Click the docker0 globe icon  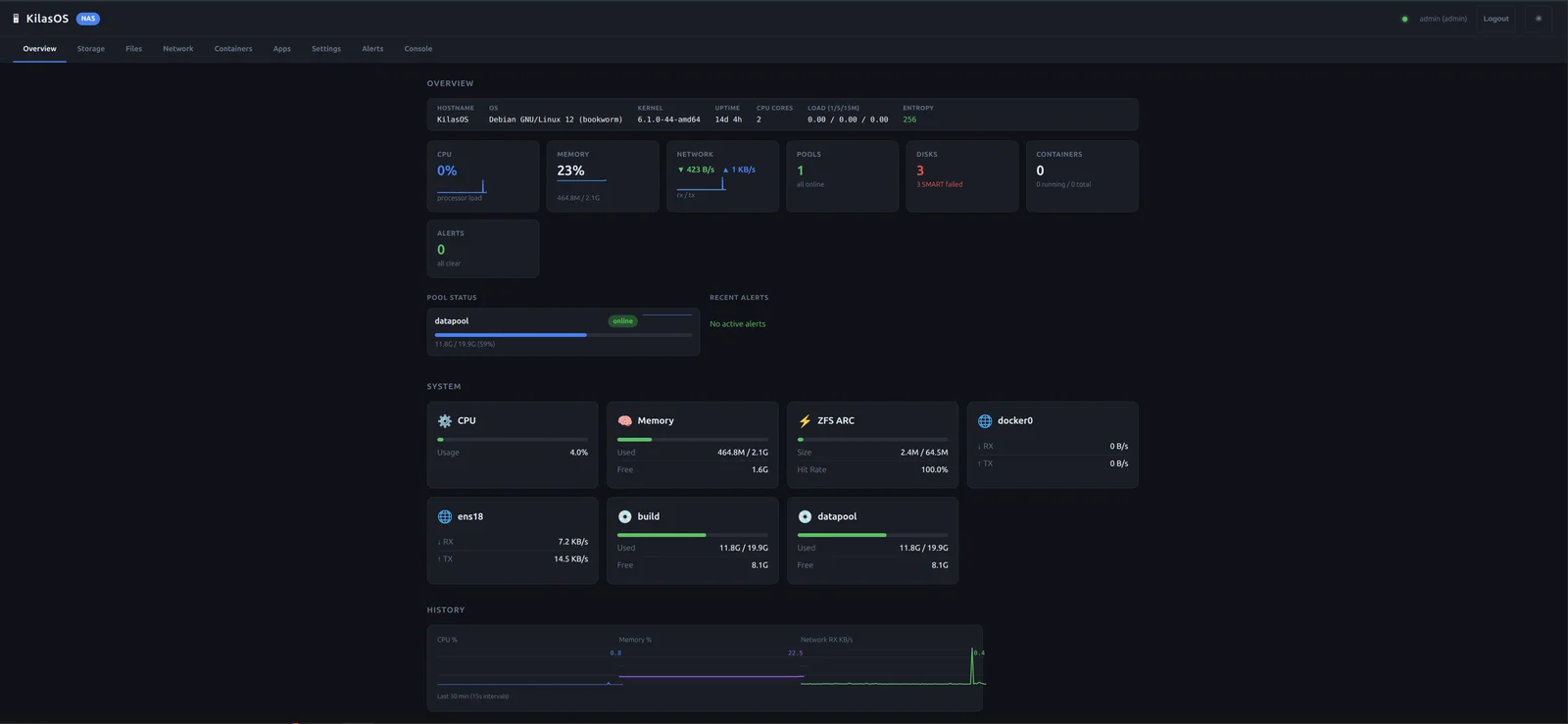click(985, 420)
